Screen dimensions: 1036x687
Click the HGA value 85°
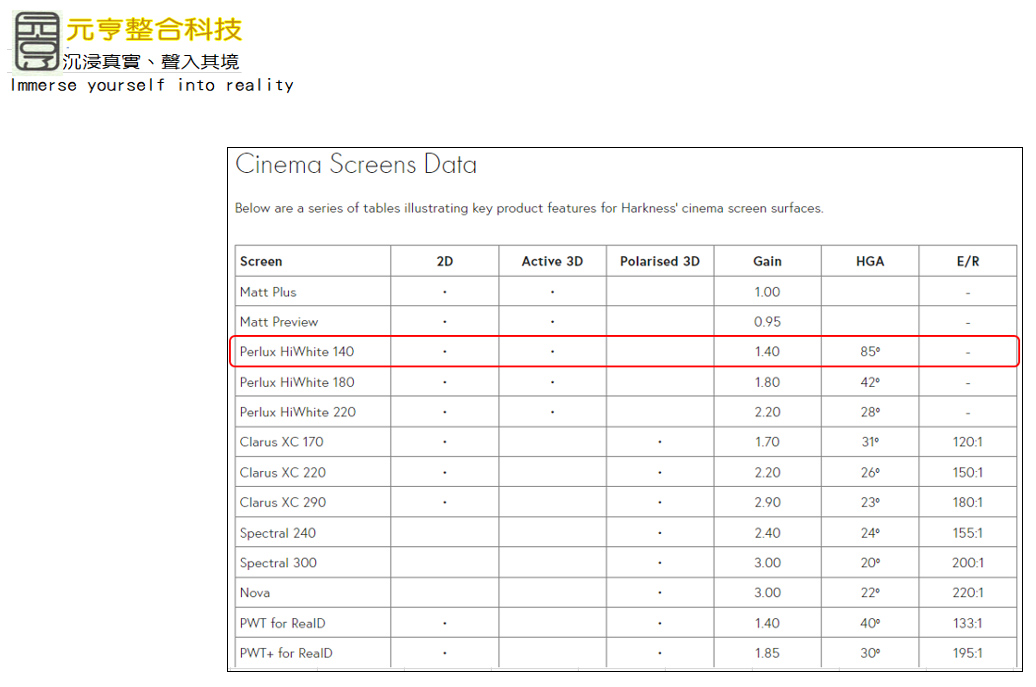click(870, 351)
